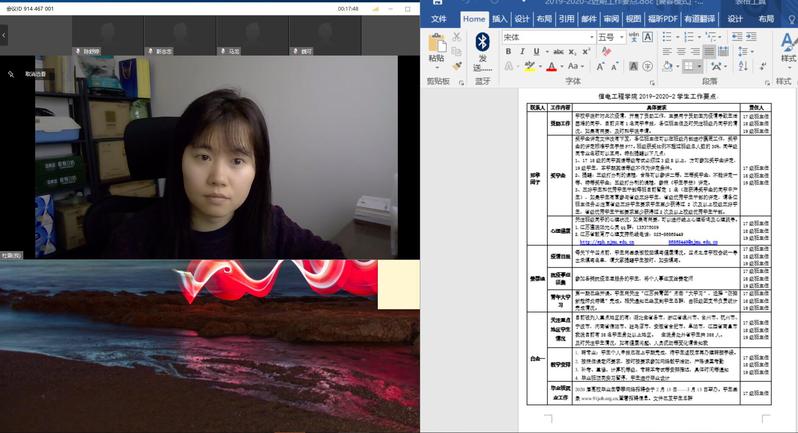Click the unpin video (取消固定) icon
The height and width of the screenshot is (433, 798).
11,74
